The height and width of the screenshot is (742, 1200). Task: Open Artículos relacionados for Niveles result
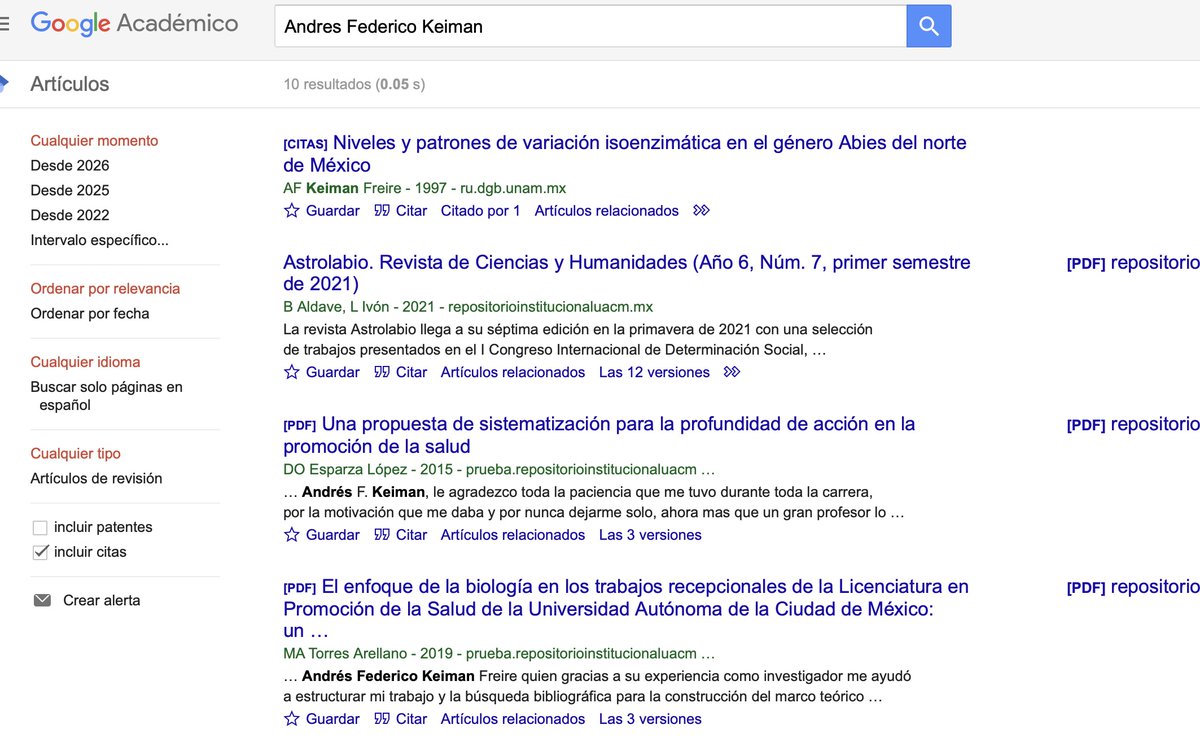(x=607, y=211)
